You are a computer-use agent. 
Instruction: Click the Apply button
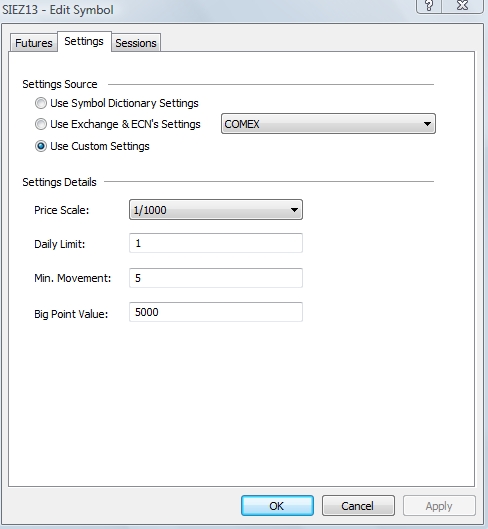439,506
